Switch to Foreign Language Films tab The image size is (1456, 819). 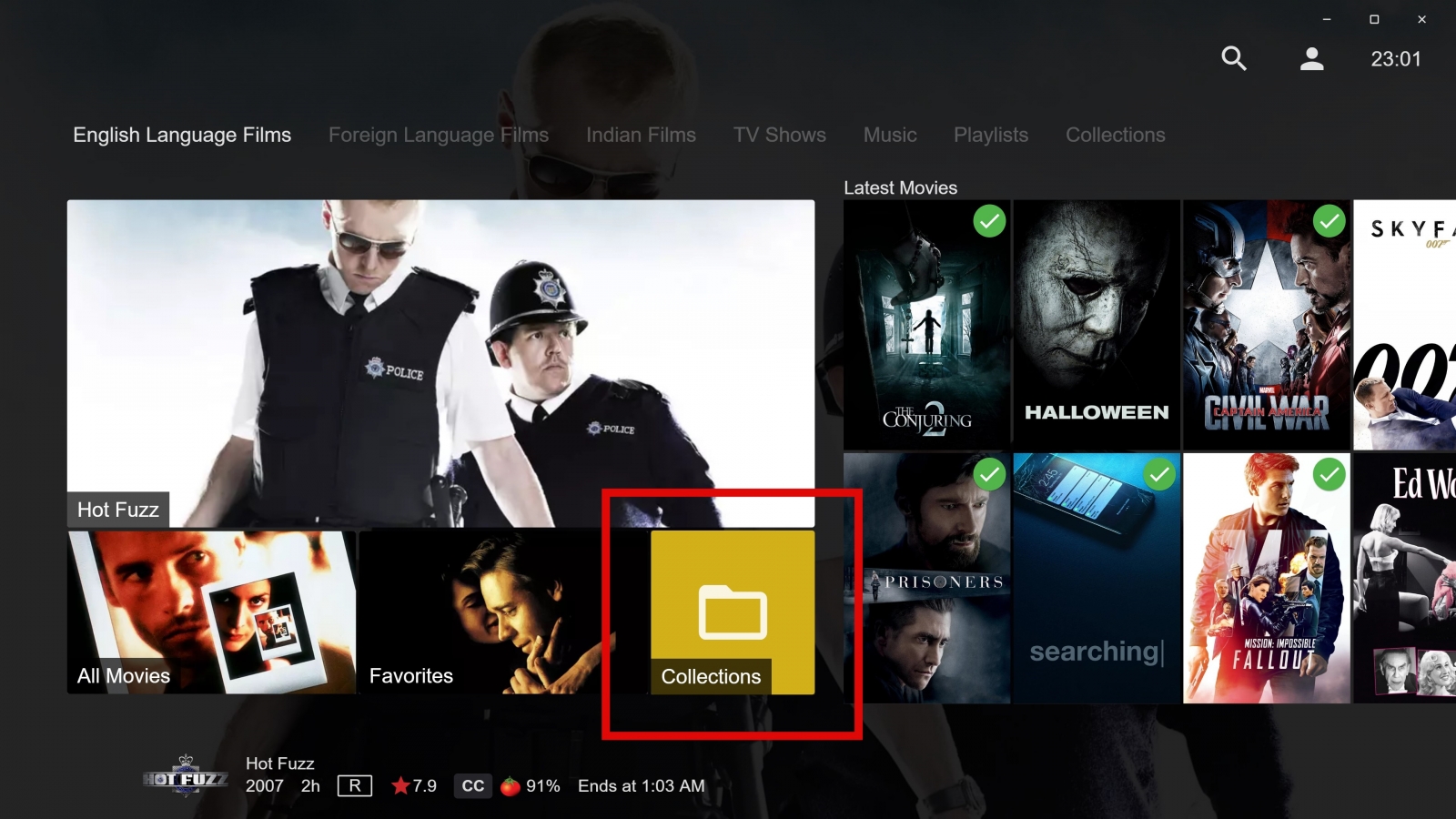pyautogui.click(x=439, y=135)
